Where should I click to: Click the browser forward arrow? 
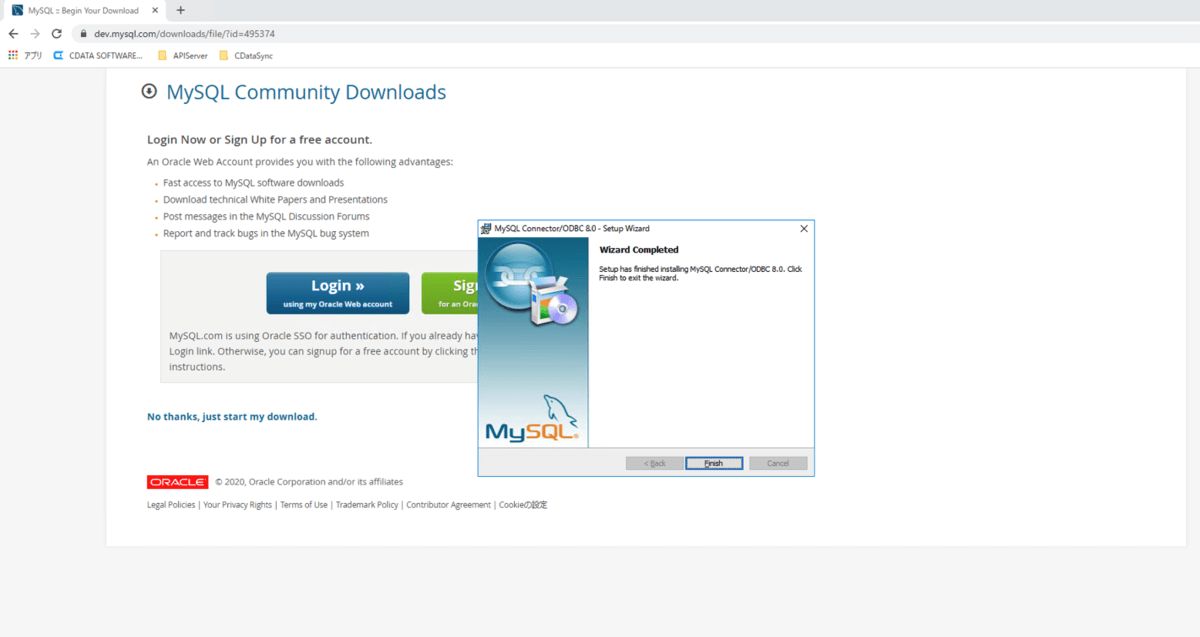(x=35, y=33)
